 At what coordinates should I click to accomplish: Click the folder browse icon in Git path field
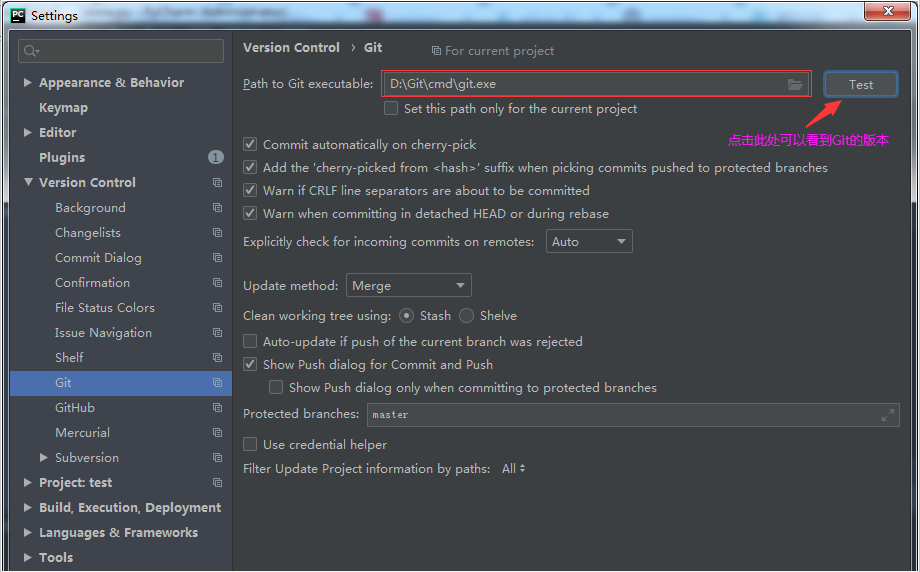pos(794,84)
